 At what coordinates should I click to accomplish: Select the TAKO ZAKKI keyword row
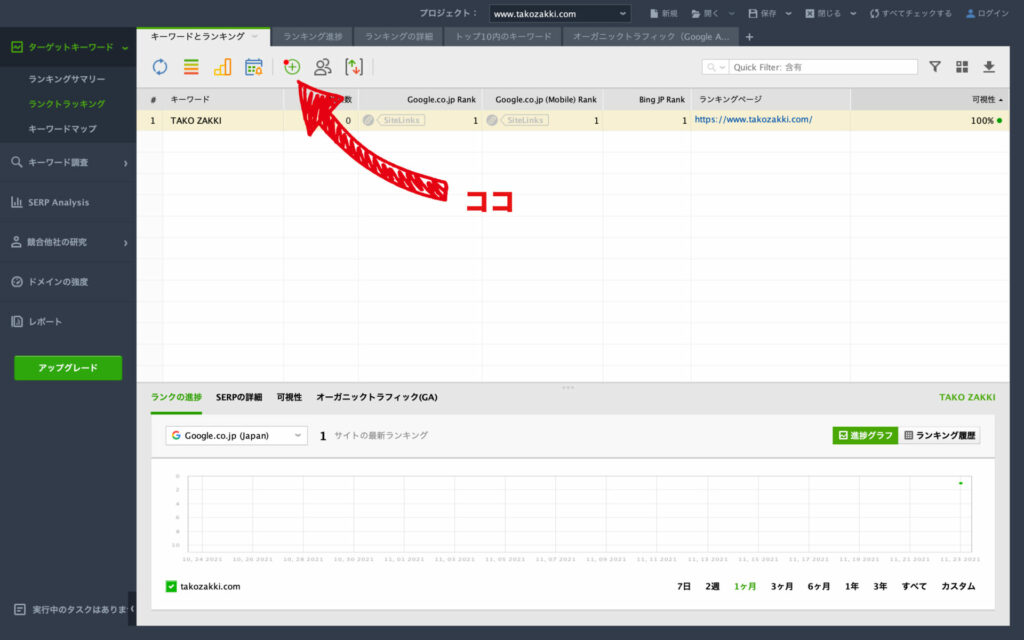click(x=573, y=120)
